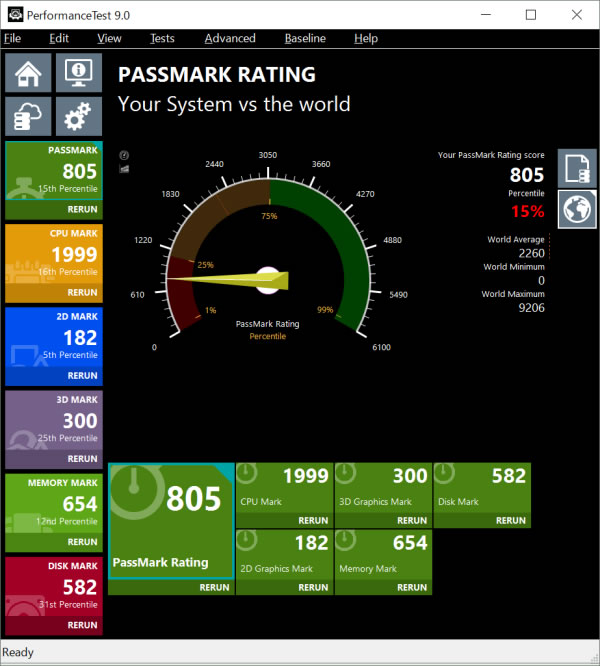600x666 pixels.
Task: Go to the Home screen icon
Action: (28, 73)
